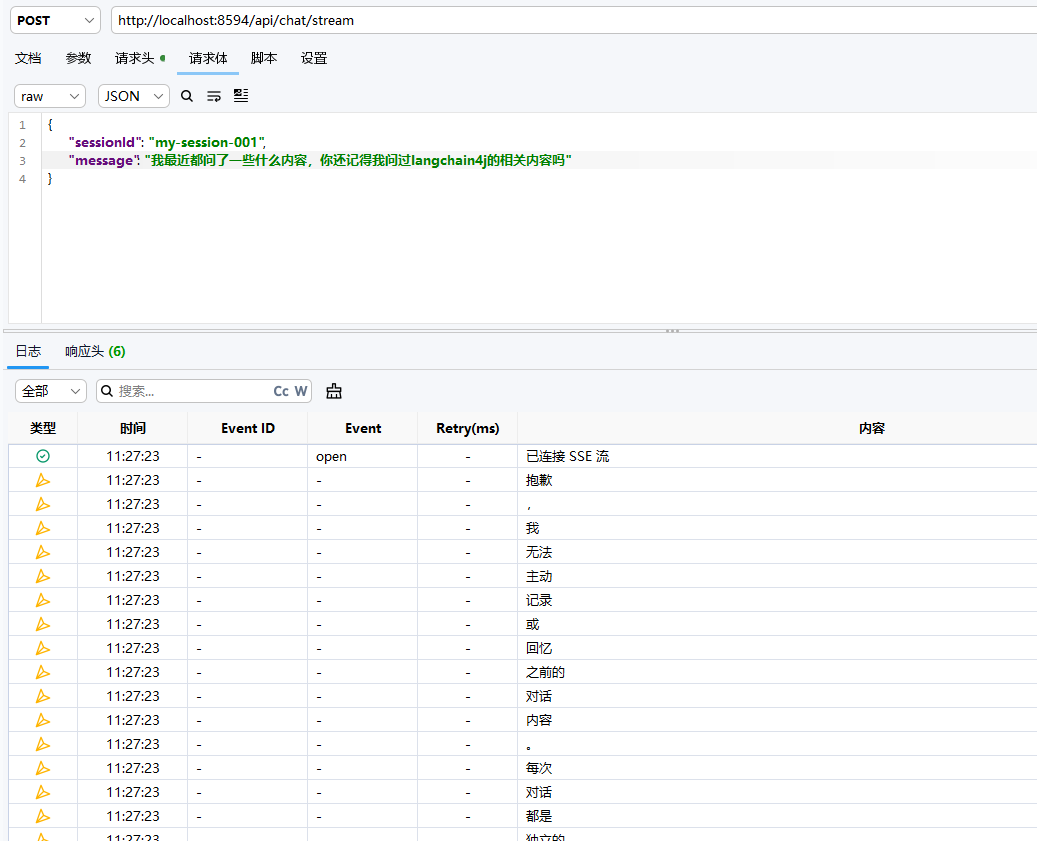This screenshot has height=841, width=1037.
Task: Click the message arrow icon for 抱歉 row
Action: point(43,480)
